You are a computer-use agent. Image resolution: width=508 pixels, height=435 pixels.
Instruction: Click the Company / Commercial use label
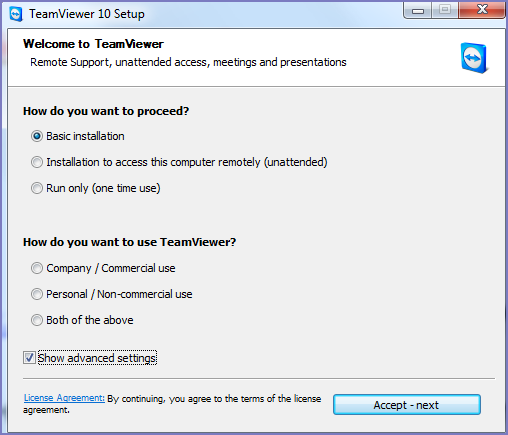point(111,268)
